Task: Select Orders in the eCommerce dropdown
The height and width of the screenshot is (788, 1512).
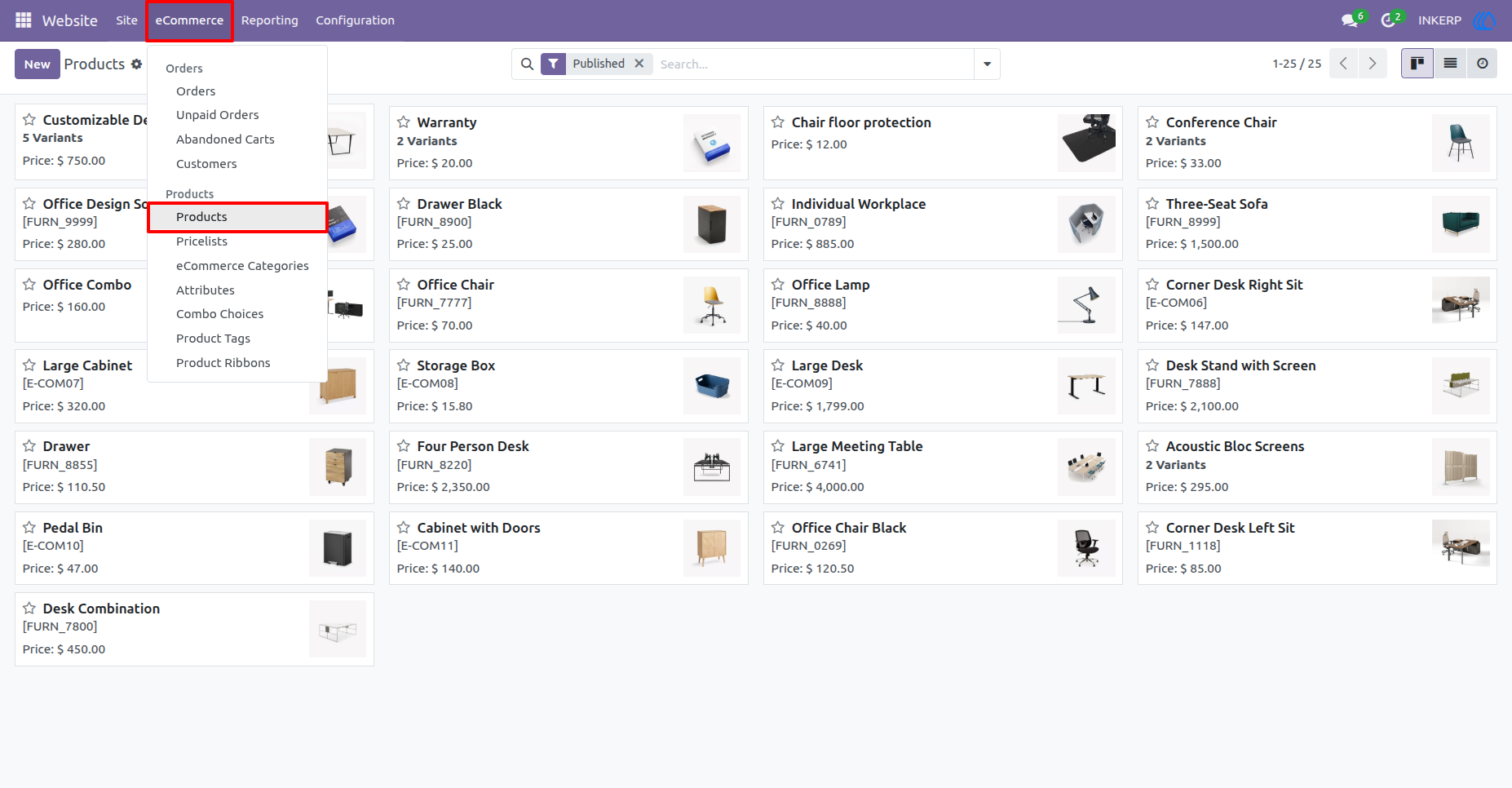Action: (x=237, y=91)
